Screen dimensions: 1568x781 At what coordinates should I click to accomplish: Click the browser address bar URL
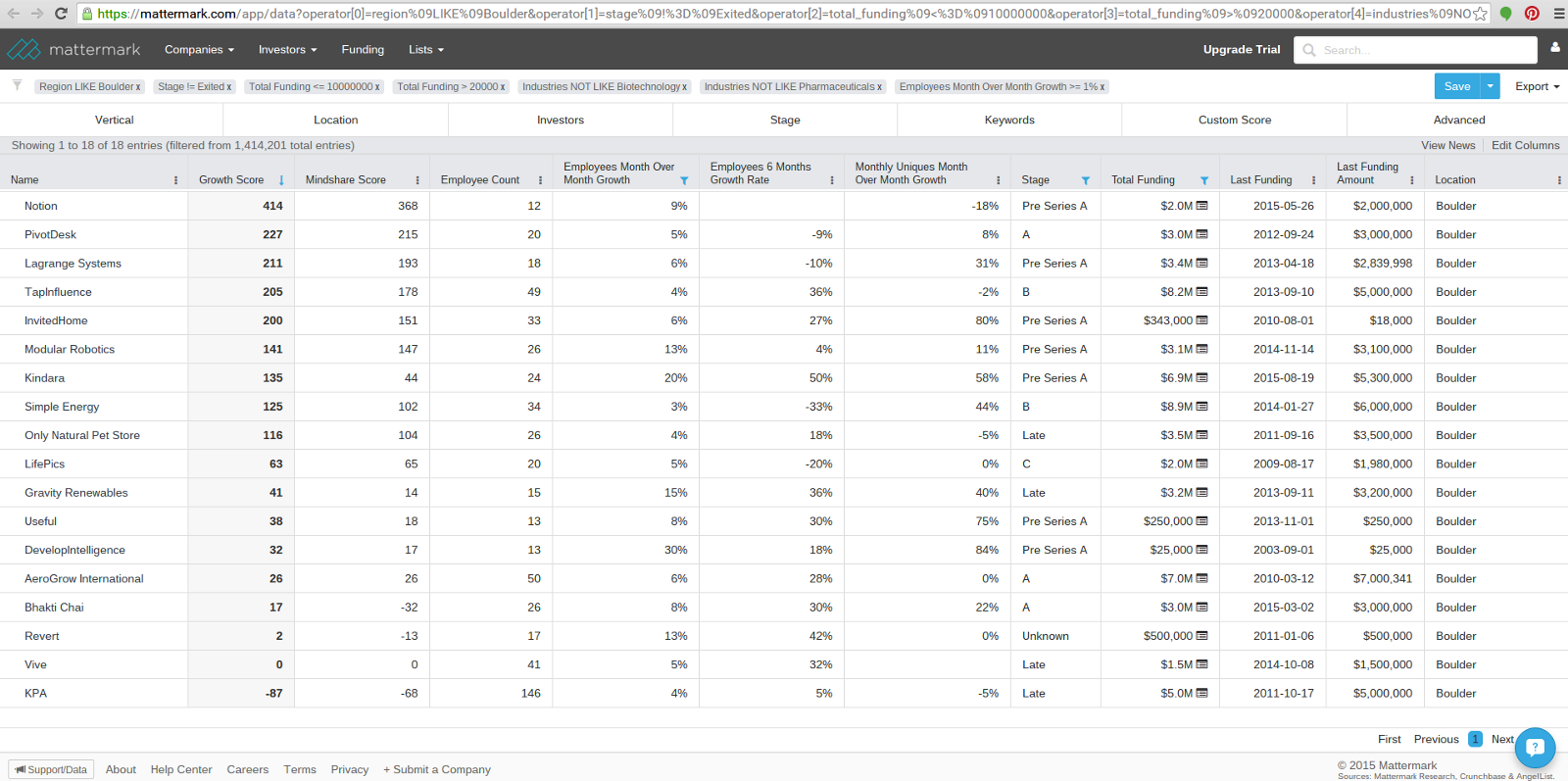[x=784, y=14]
